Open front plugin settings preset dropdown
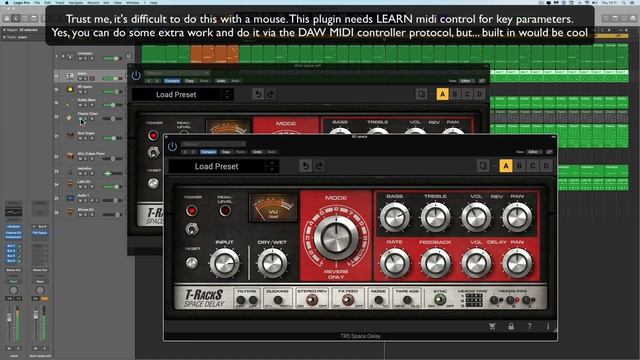The height and width of the screenshot is (360, 640). (213, 144)
